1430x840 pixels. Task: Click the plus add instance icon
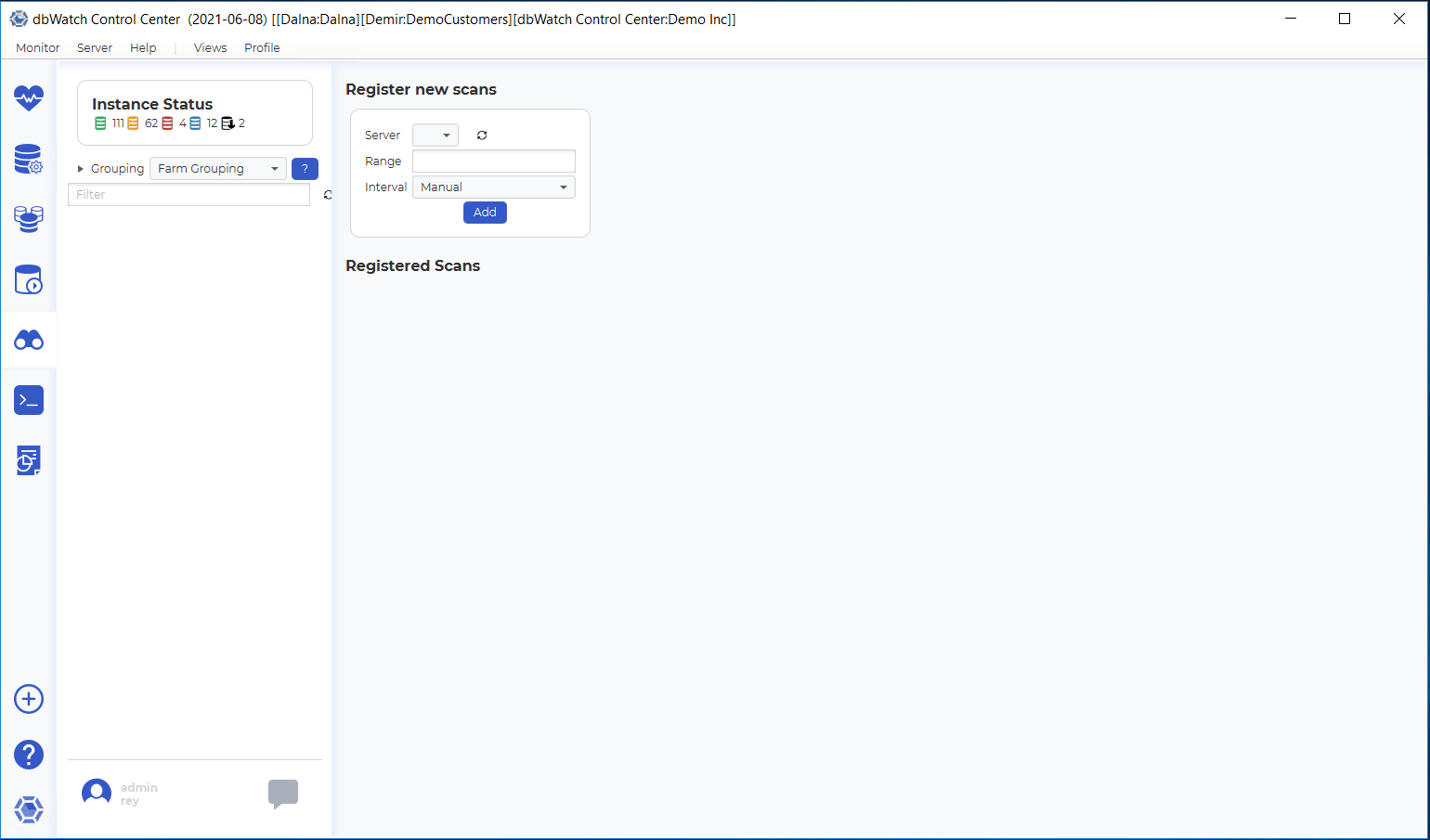point(29,699)
